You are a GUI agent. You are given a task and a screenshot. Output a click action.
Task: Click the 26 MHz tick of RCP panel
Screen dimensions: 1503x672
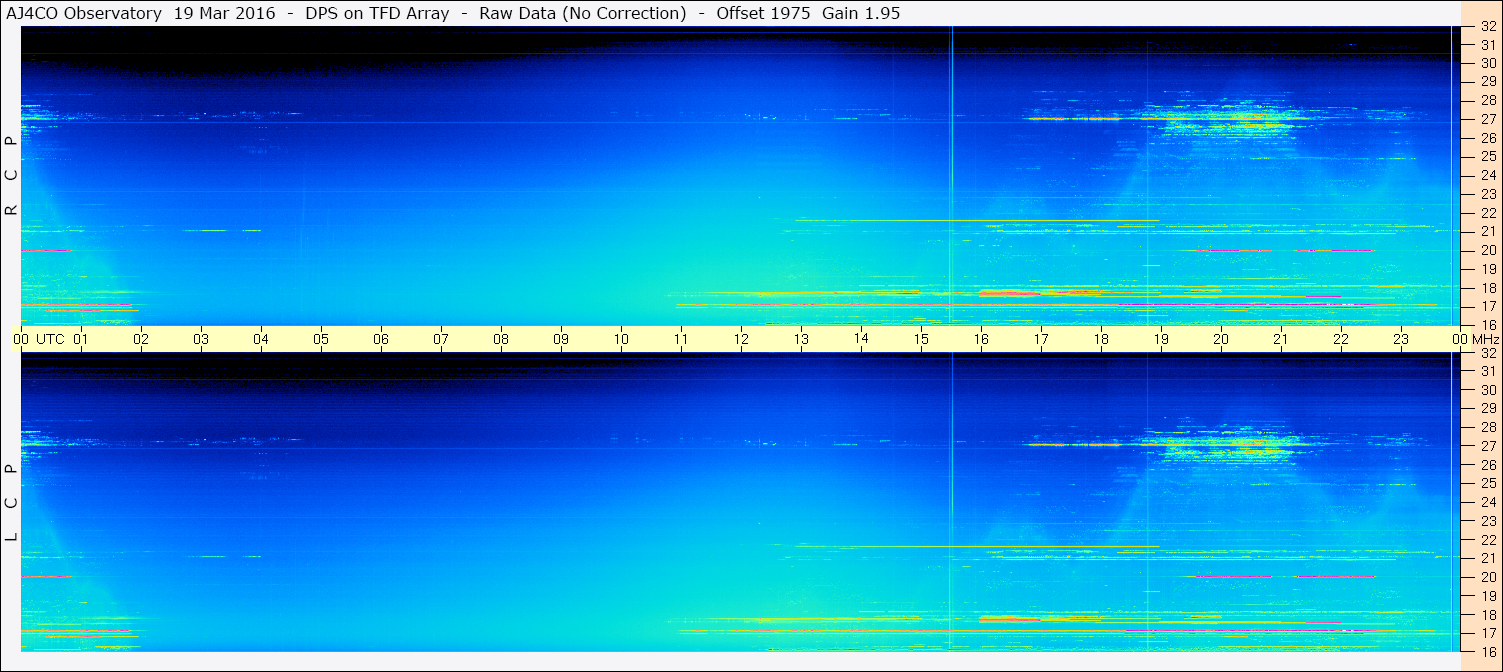click(x=1488, y=138)
